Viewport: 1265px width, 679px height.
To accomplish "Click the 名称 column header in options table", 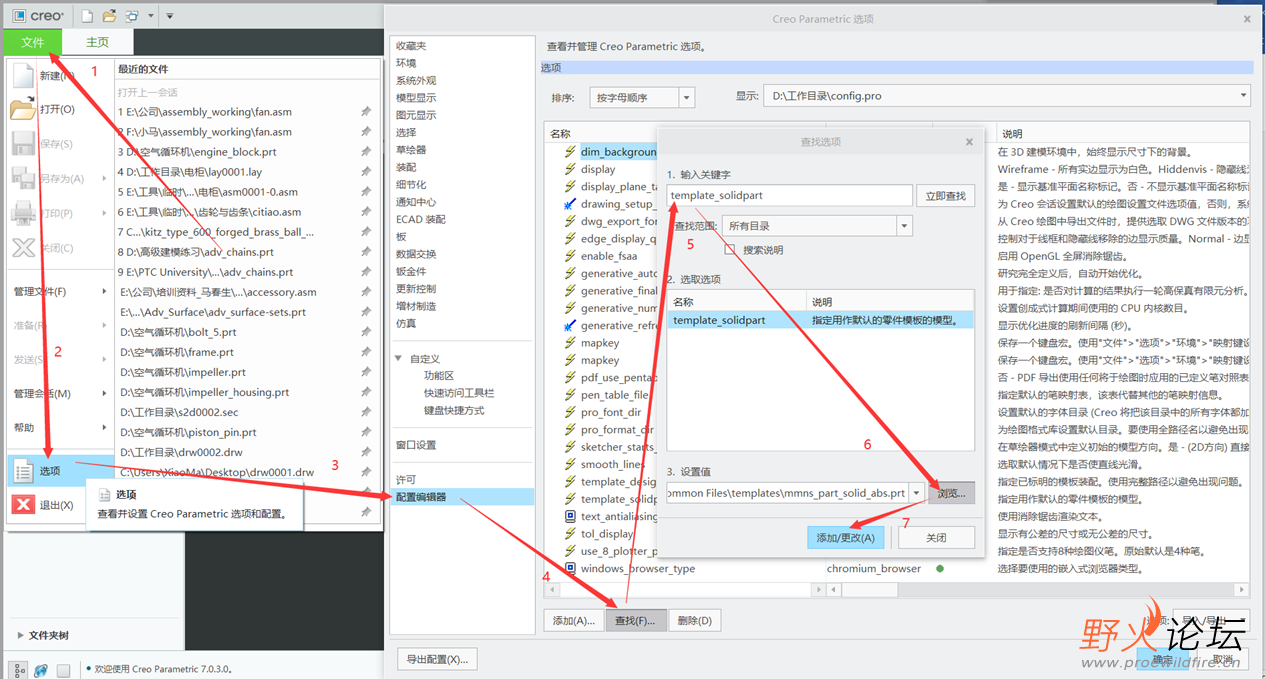I will (x=560, y=134).
